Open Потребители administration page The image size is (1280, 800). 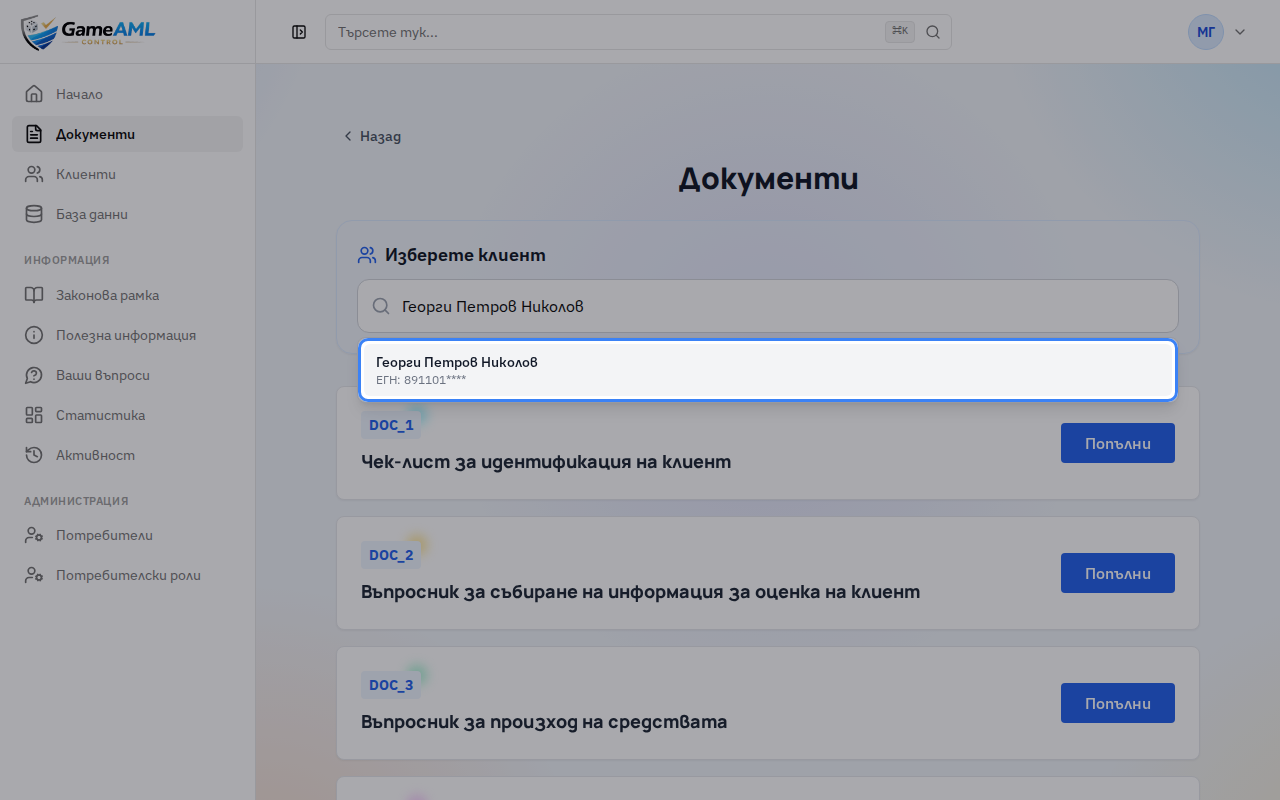point(127,535)
